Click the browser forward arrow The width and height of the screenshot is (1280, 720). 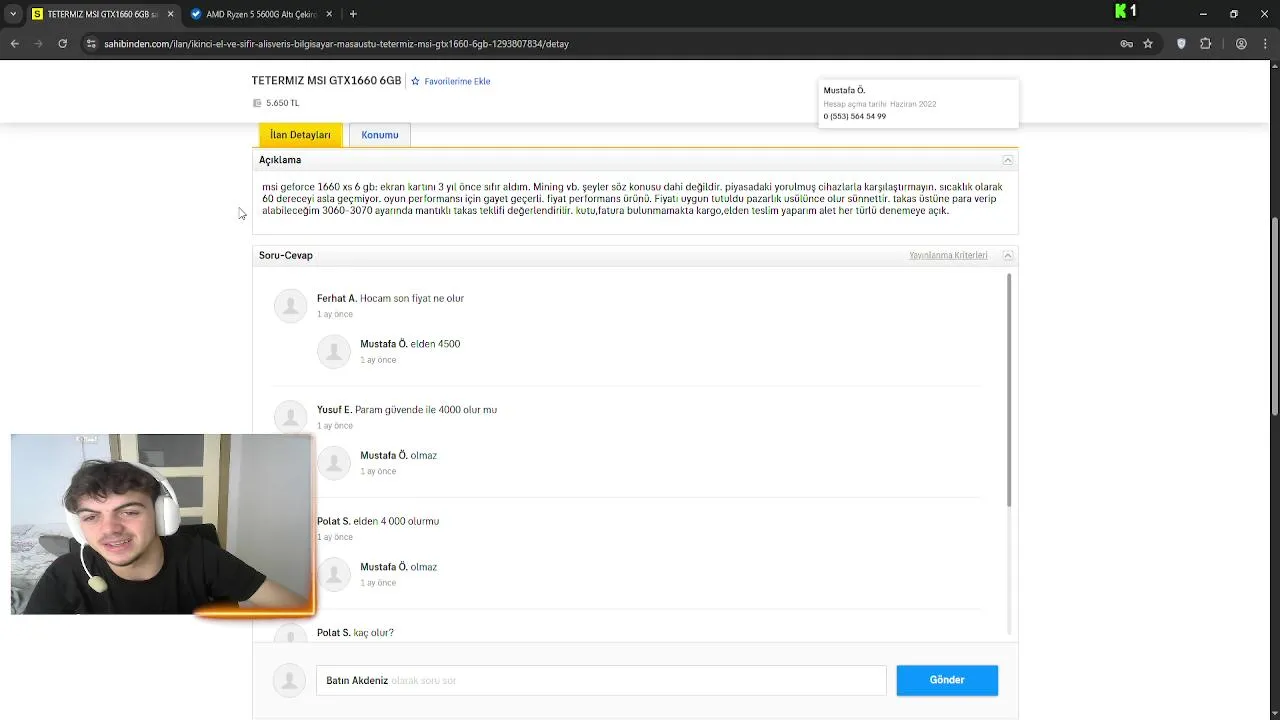click(38, 44)
